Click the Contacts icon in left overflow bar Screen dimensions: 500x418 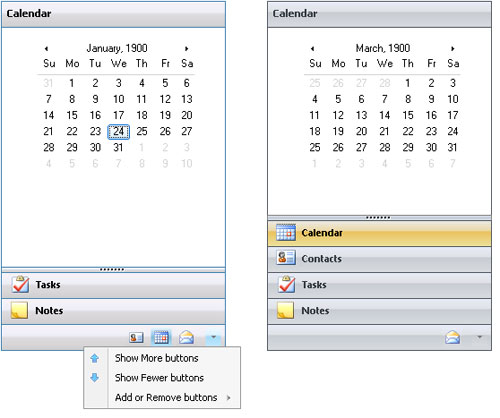tap(136, 338)
